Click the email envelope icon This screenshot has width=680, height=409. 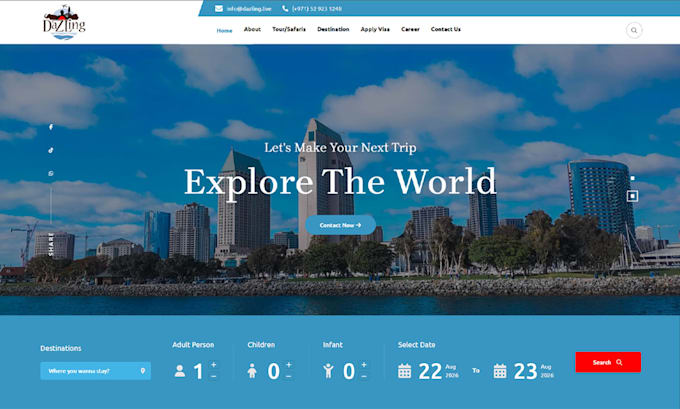tap(219, 8)
